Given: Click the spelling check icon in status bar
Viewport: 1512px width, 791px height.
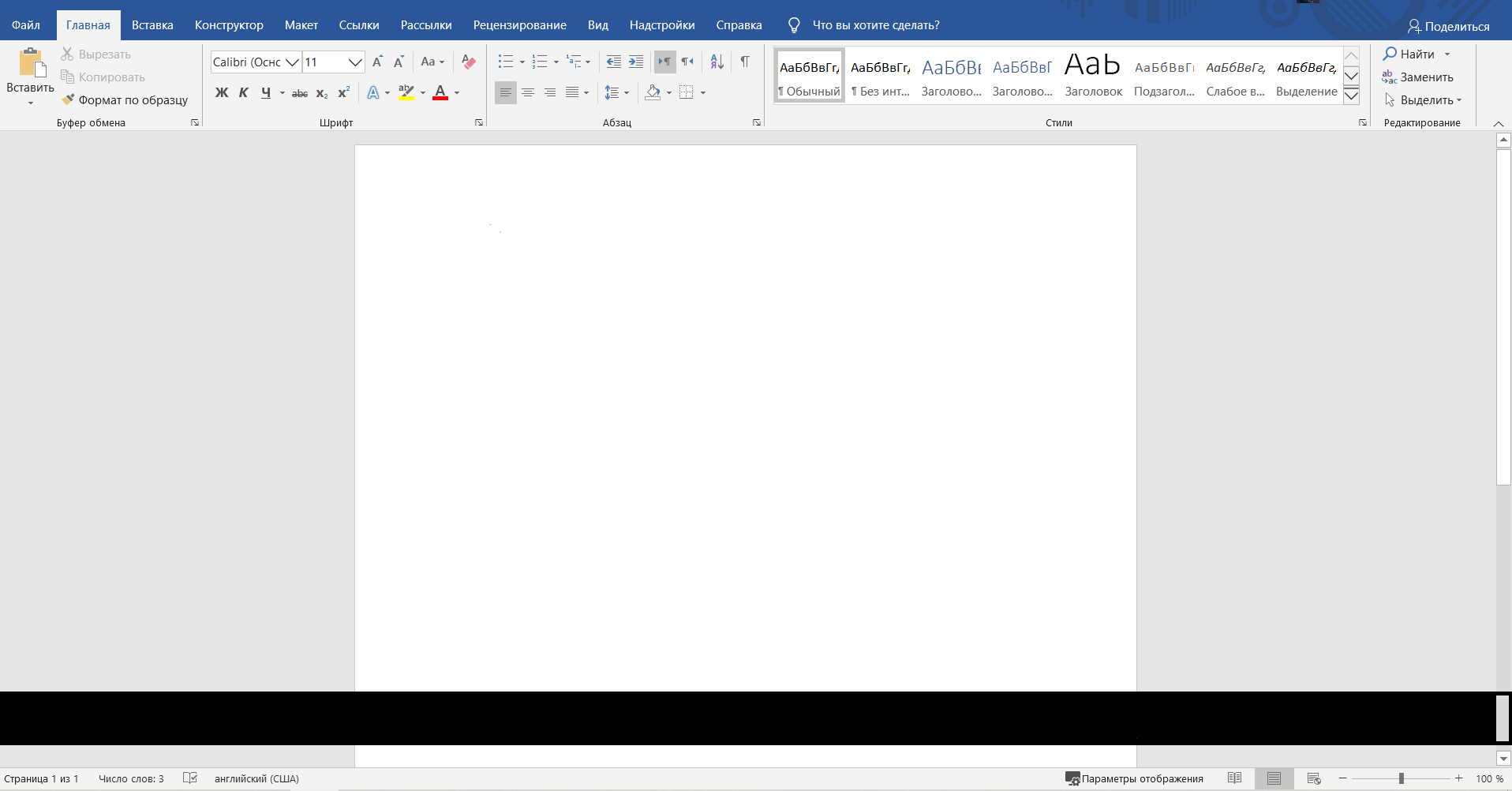Looking at the screenshot, I should (x=190, y=778).
